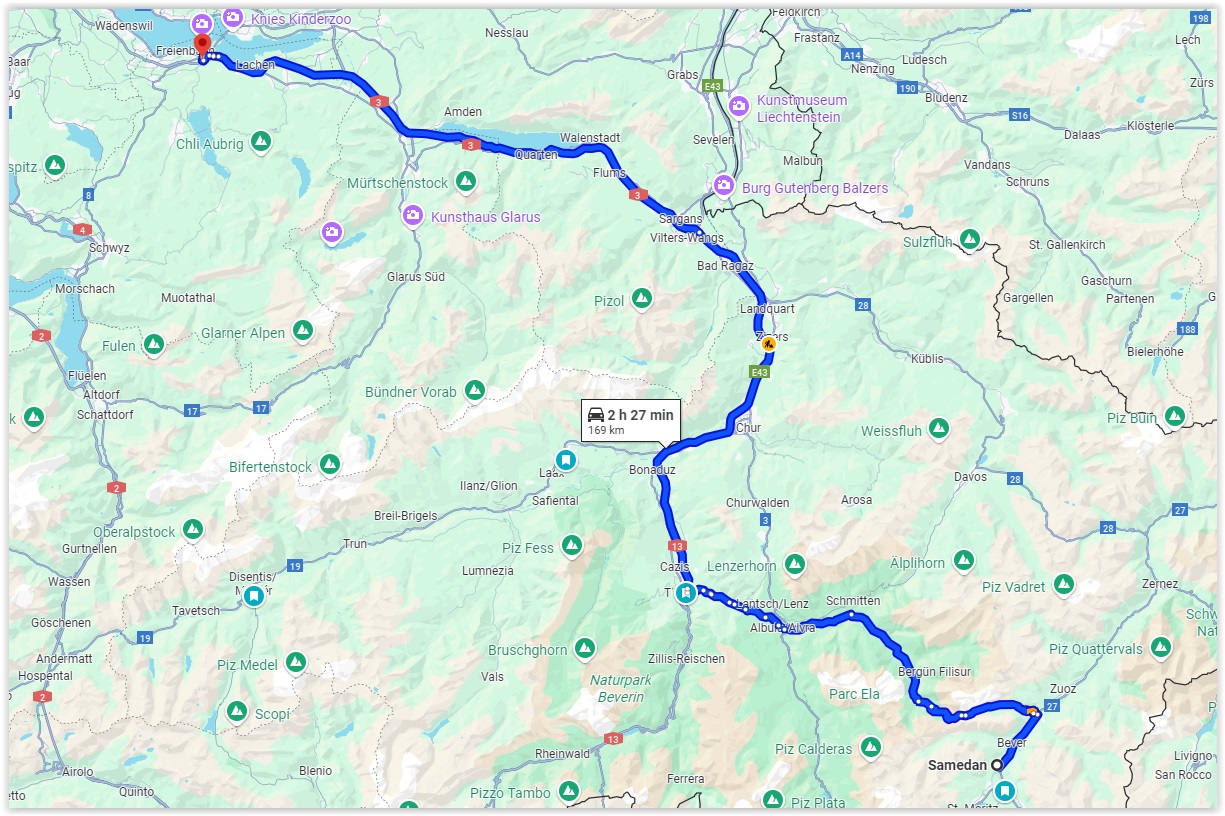Click the Parc Ela park label

click(855, 694)
